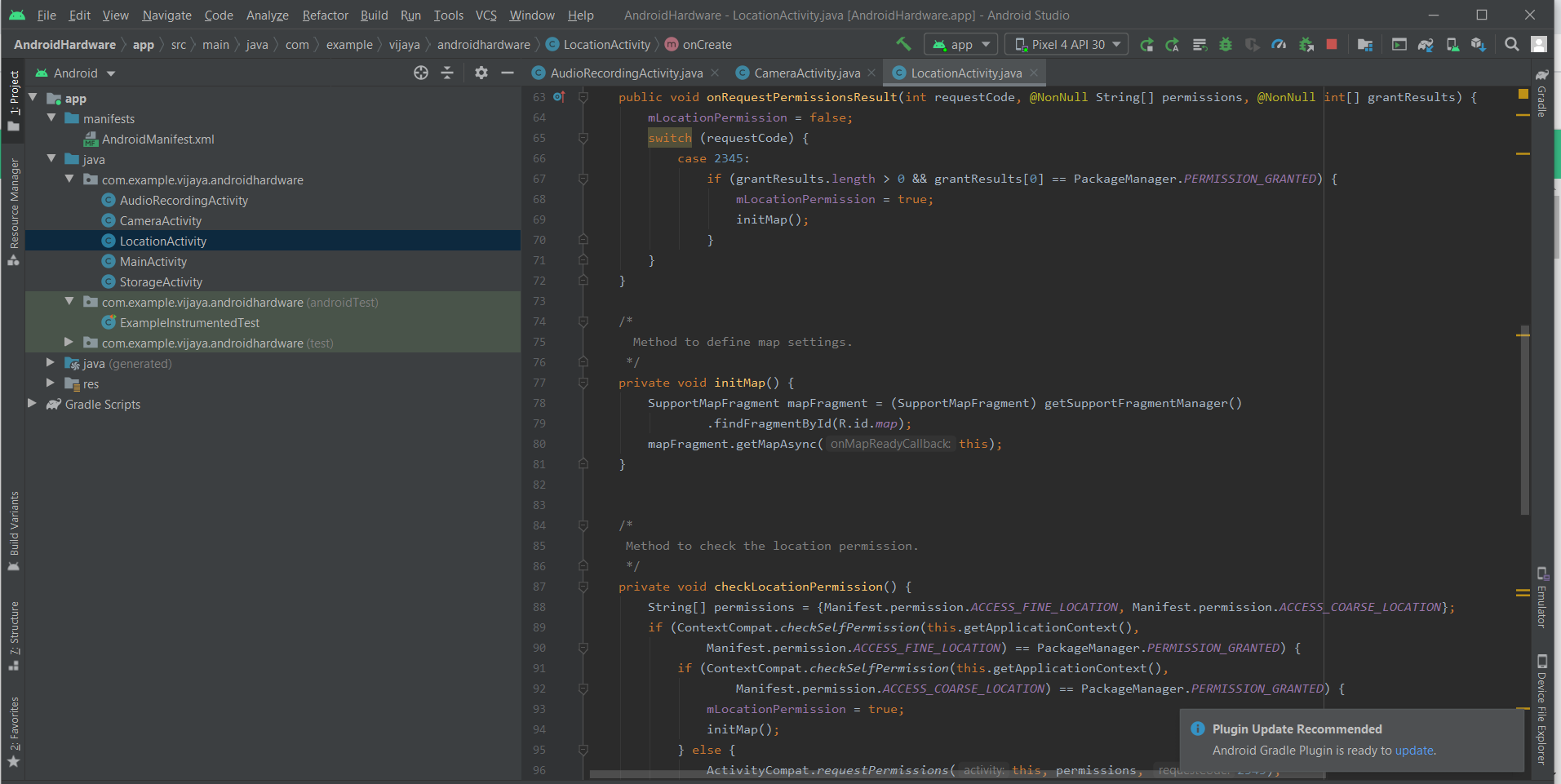
Task: Stop the running app with red square
Action: tap(1332, 44)
